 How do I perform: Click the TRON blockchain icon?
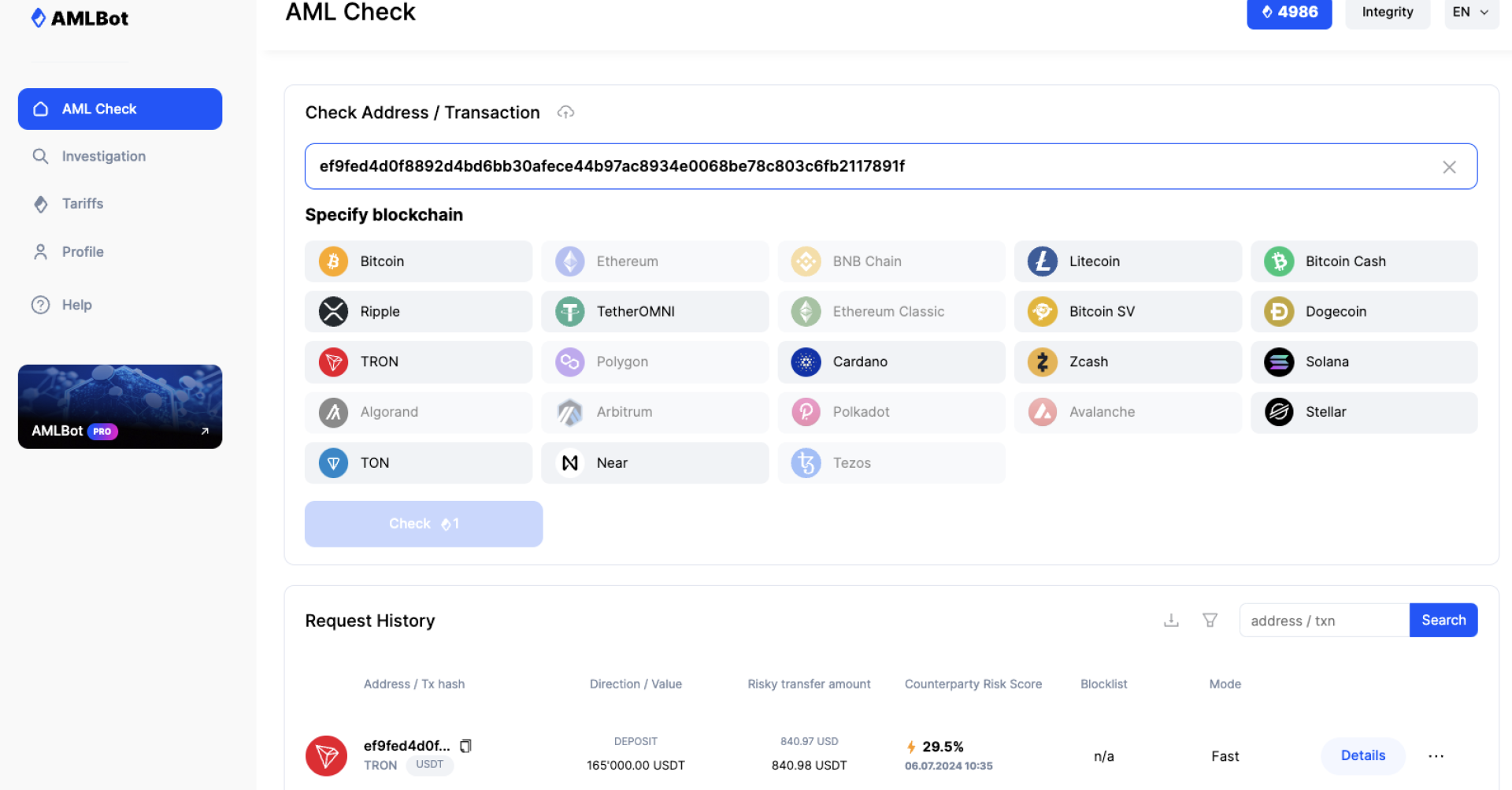coord(333,362)
